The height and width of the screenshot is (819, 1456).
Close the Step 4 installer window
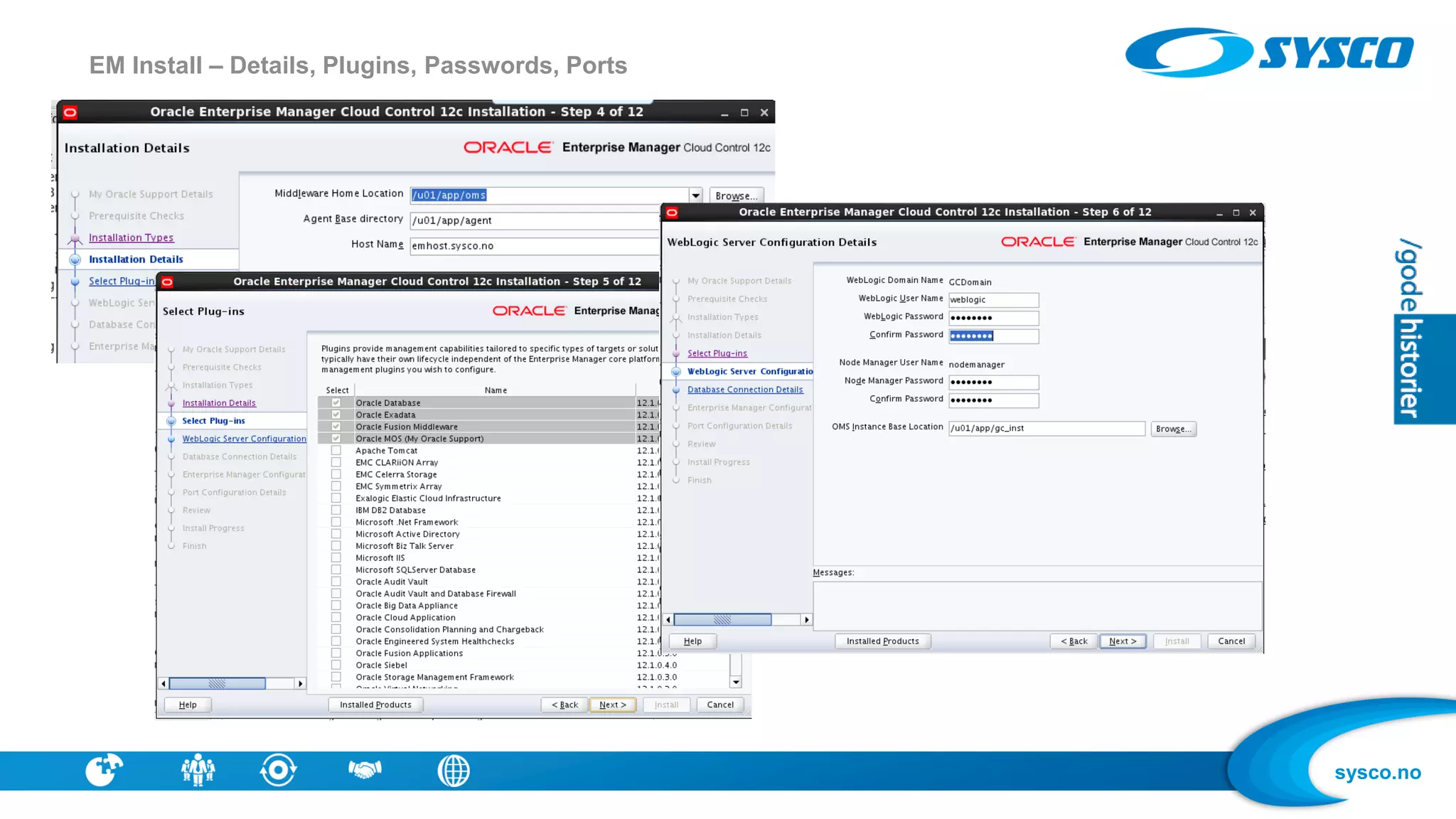764,112
